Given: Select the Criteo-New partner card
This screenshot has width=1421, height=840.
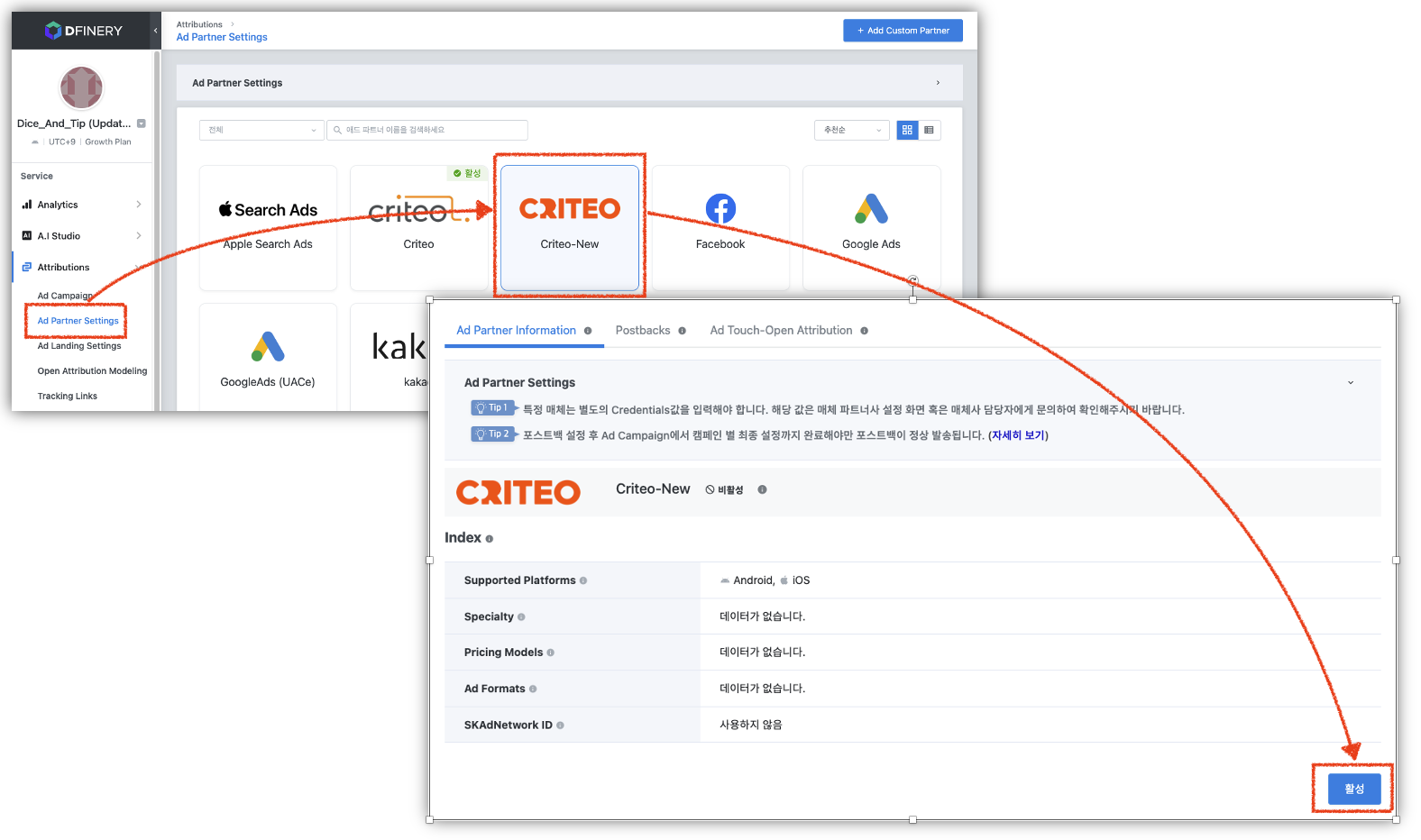Looking at the screenshot, I should (x=570, y=228).
